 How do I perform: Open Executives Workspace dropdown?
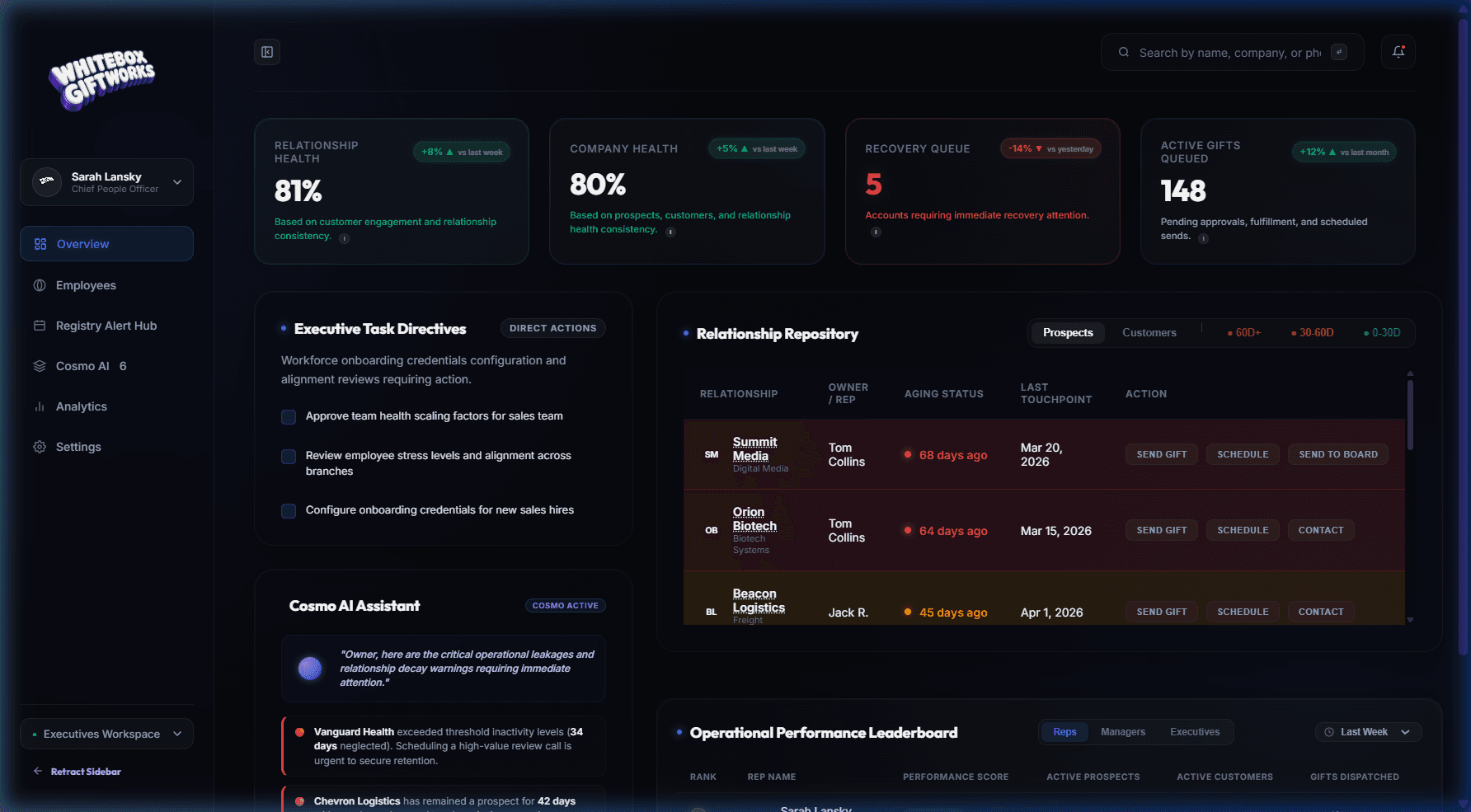point(107,734)
